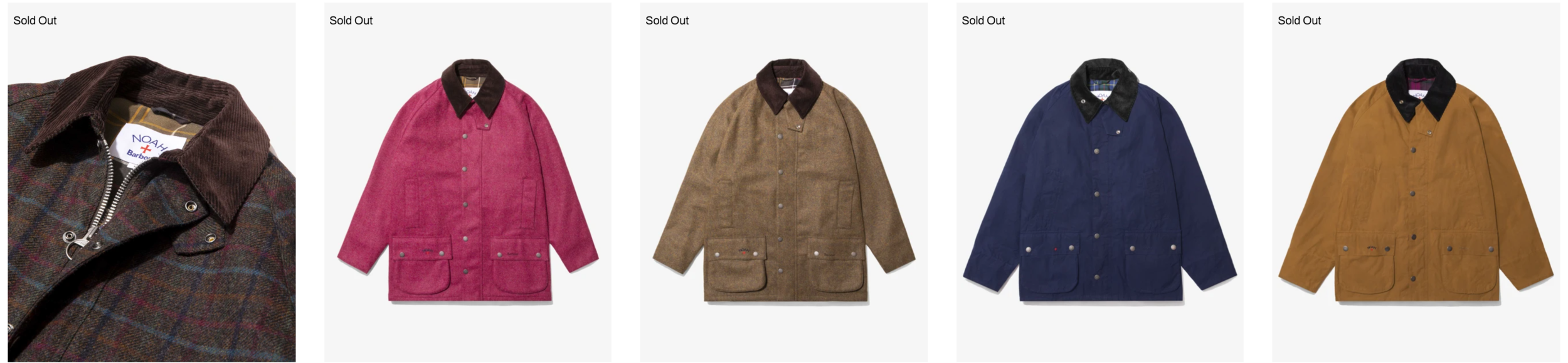Click Sold Out label on olive tweed jacket
The image size is (1568, 363).
point(667,21)
